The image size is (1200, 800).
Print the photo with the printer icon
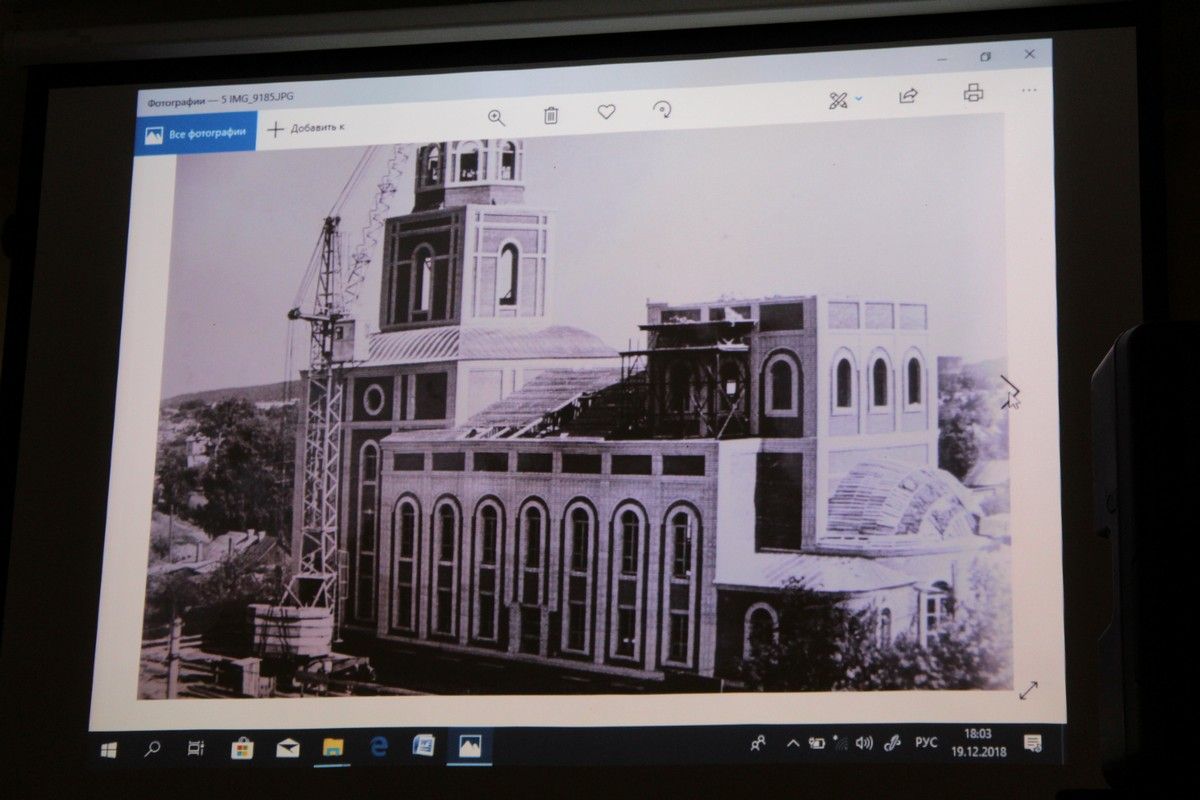point(973,93)
